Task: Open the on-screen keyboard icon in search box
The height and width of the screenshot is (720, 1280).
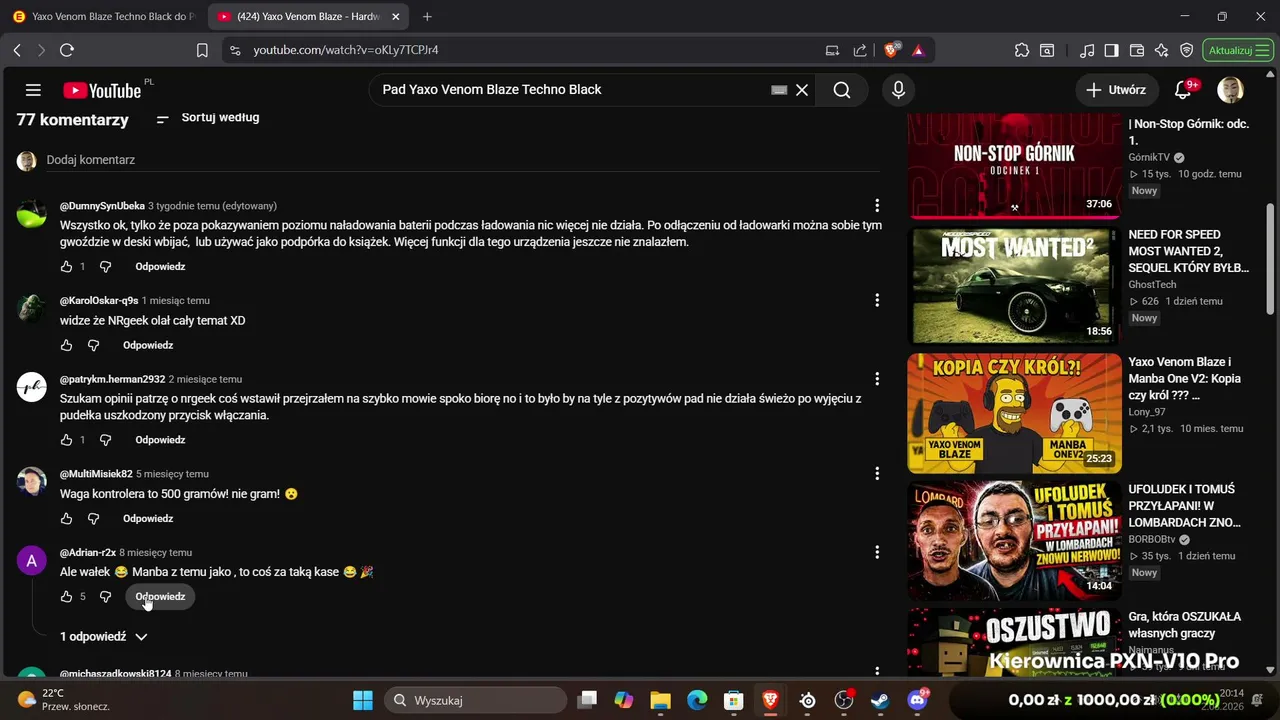Action: coord(779,90)
